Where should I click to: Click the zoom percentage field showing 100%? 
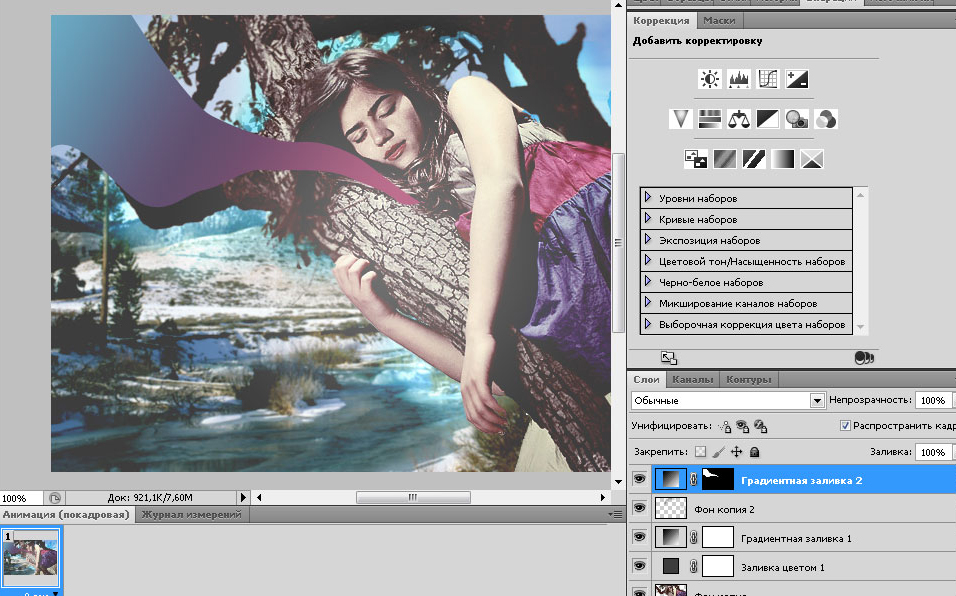[21, 498]
